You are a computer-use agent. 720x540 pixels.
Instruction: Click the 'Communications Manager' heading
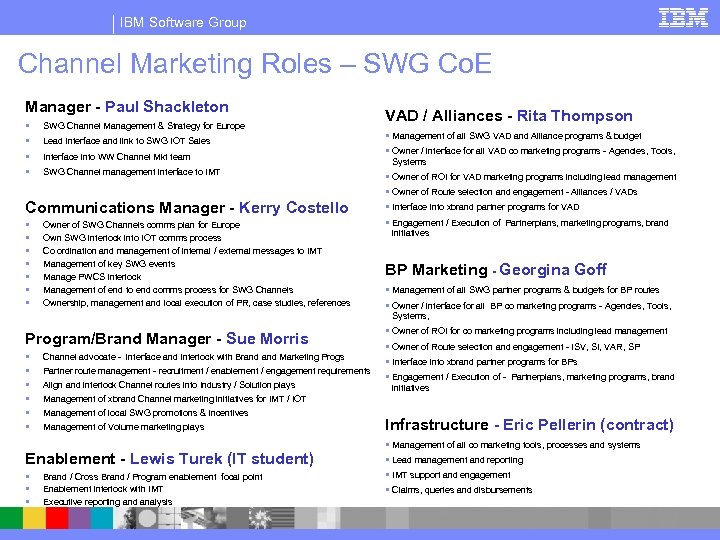tap(125, 208)
